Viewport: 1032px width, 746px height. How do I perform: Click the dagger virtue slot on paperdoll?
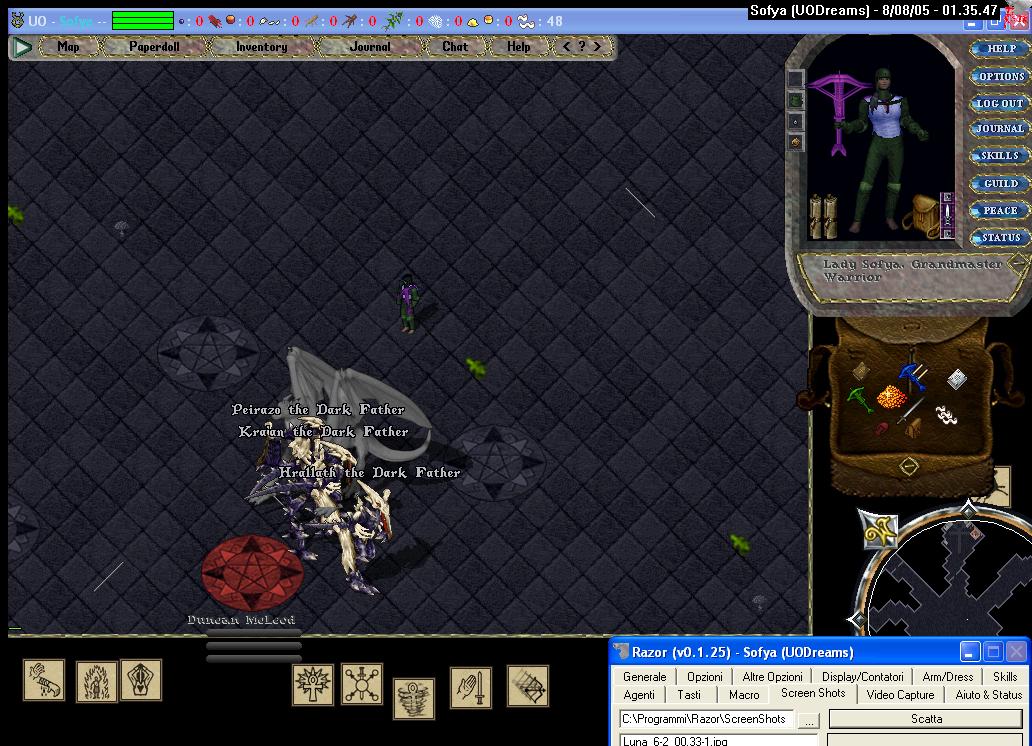(947, 214)
